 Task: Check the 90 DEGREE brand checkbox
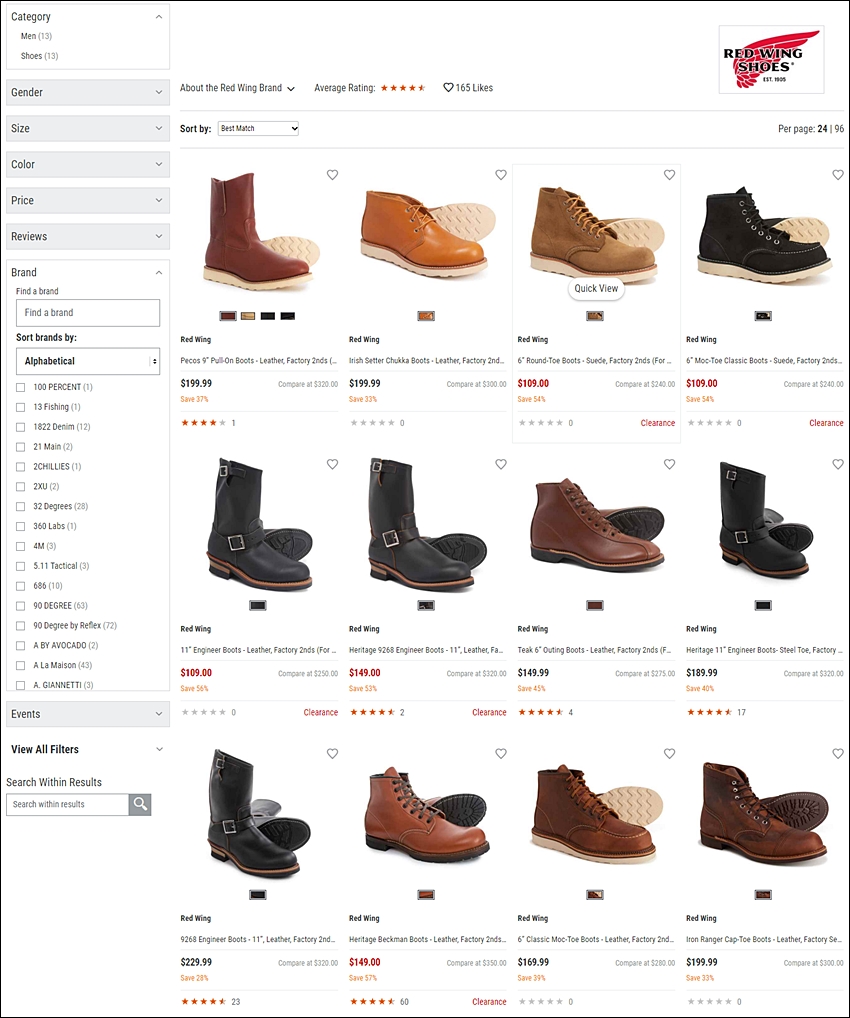coord(21,606)
